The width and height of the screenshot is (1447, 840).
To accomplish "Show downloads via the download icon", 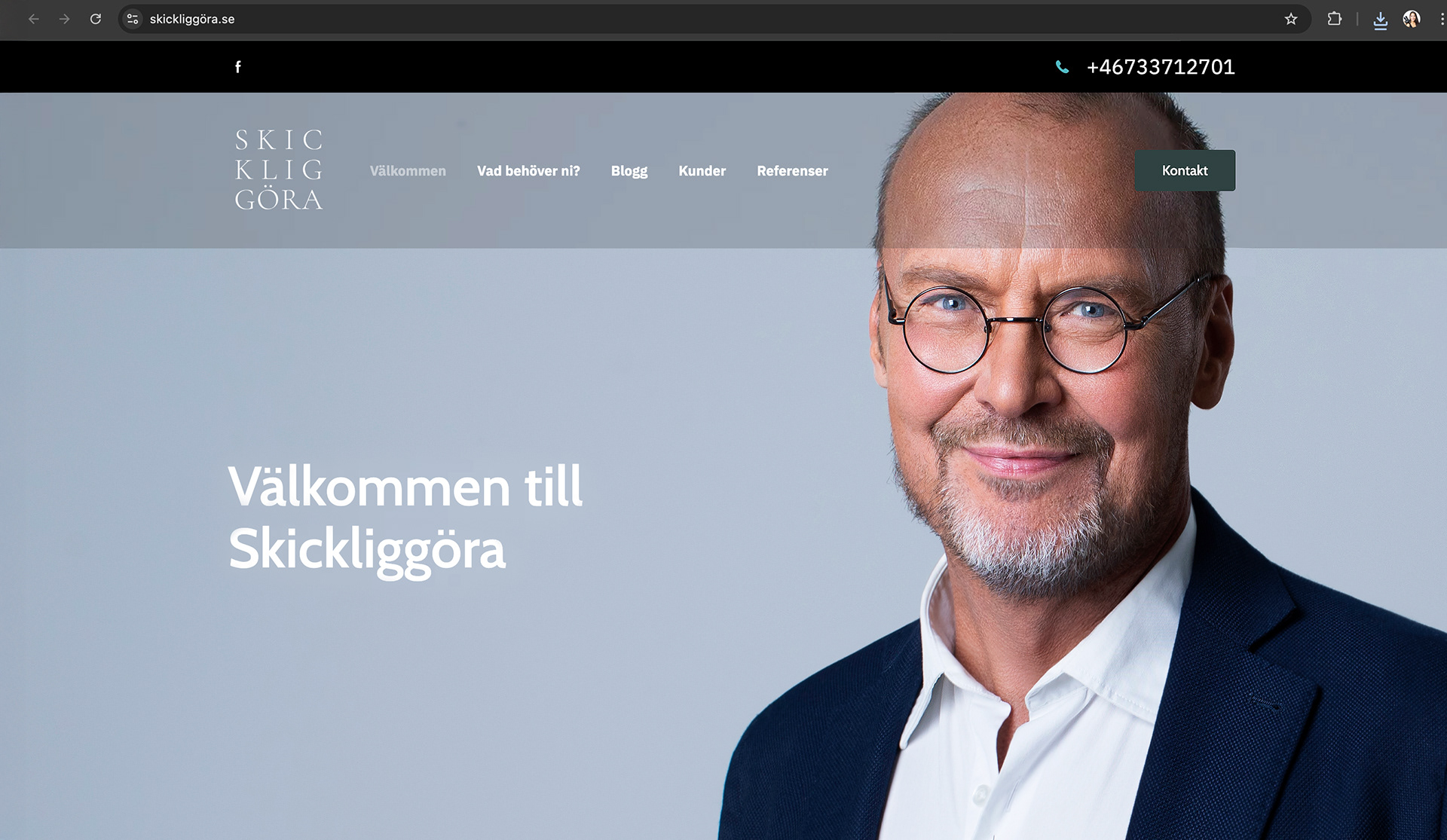I will 1380,20.
